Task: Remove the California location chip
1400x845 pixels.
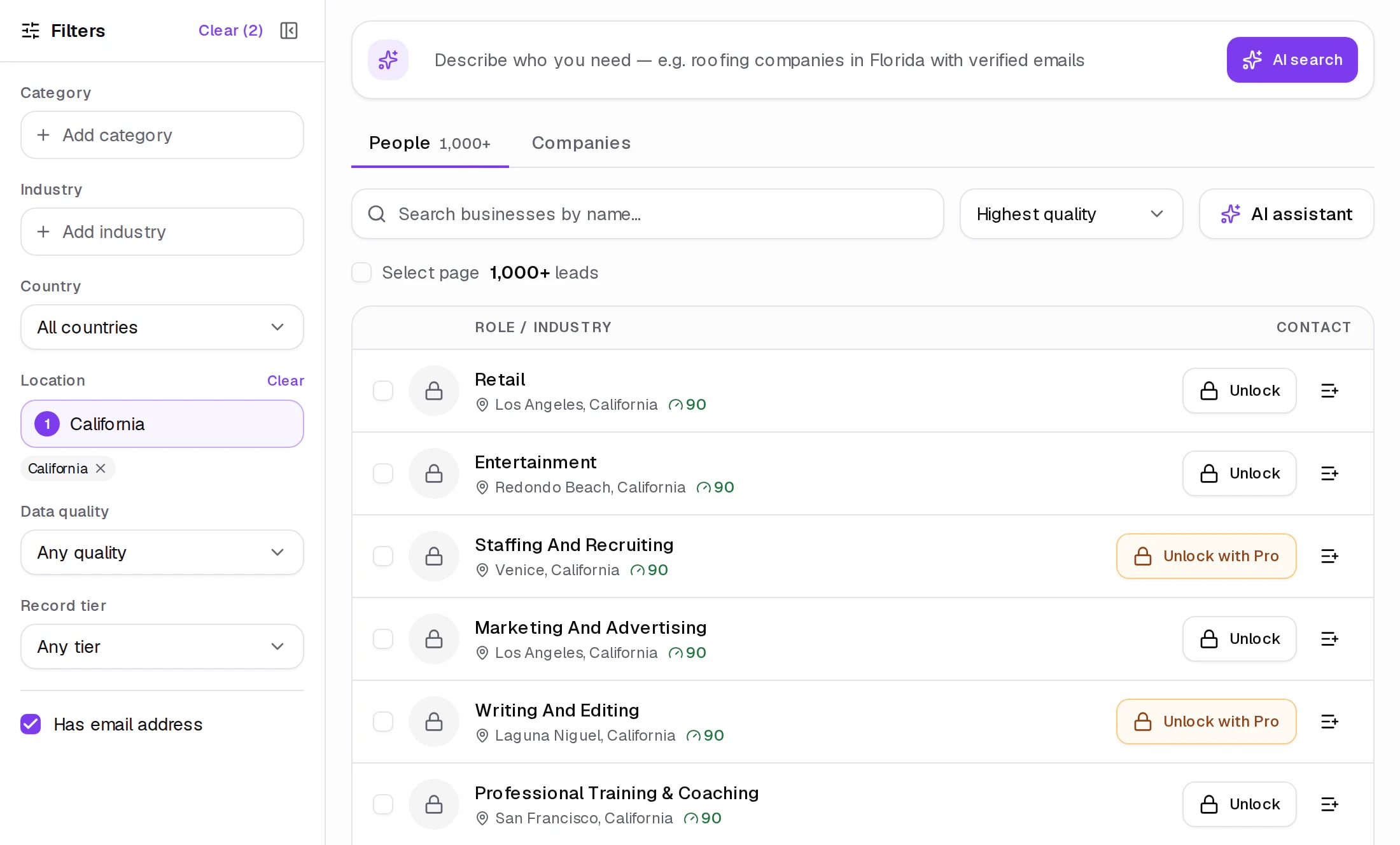Action: [101, 468]
